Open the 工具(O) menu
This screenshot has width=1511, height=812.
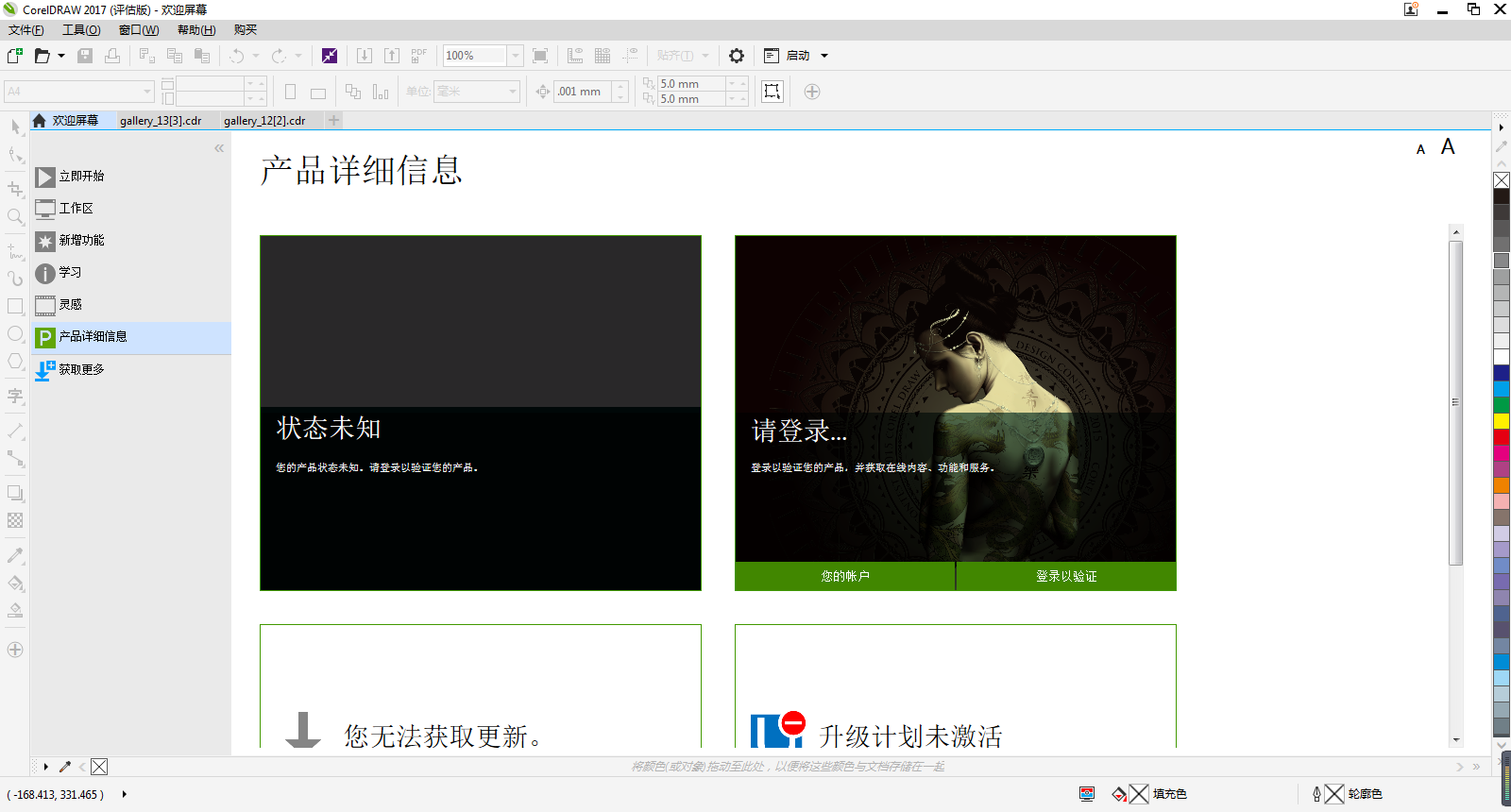click(x=81, y=30)
